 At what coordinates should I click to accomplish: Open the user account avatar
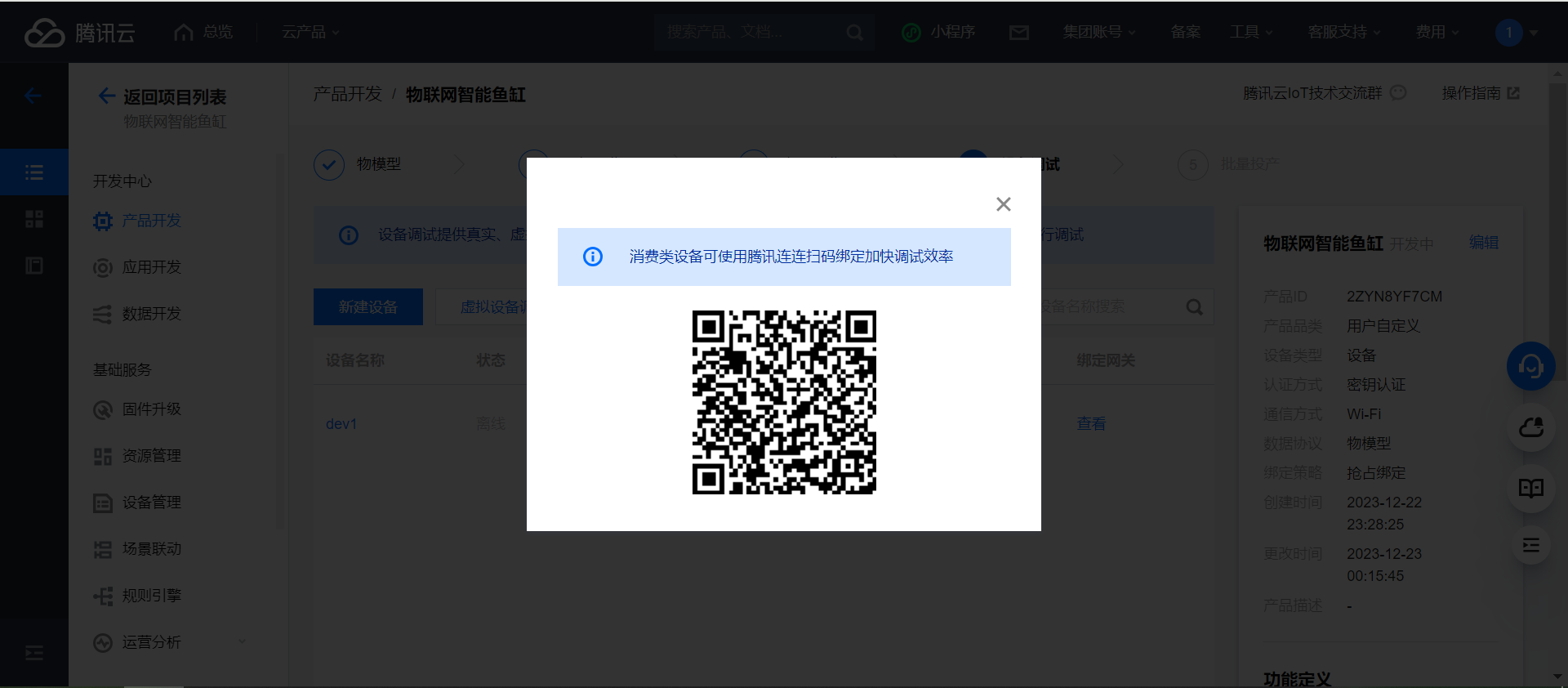[1509, 33]
